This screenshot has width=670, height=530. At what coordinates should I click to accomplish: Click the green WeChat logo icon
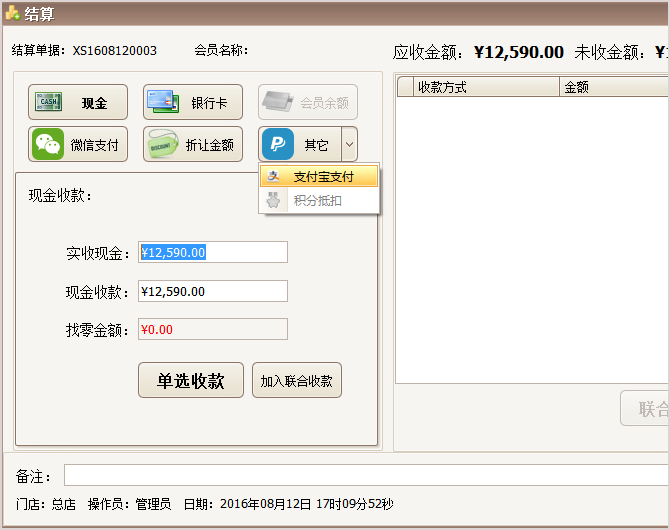(x=47, y=144)
